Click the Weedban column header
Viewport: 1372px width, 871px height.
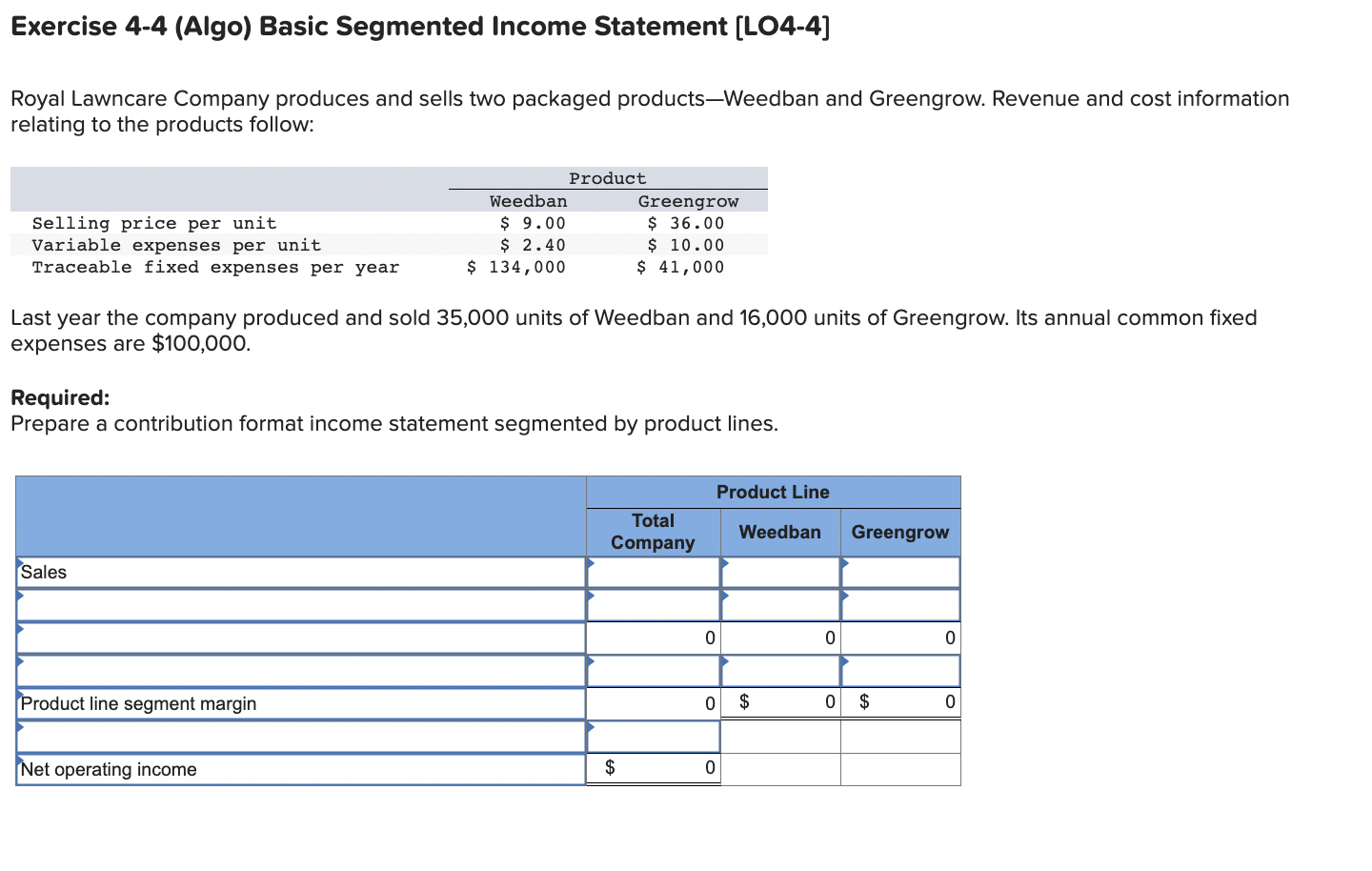pos(779,532)
